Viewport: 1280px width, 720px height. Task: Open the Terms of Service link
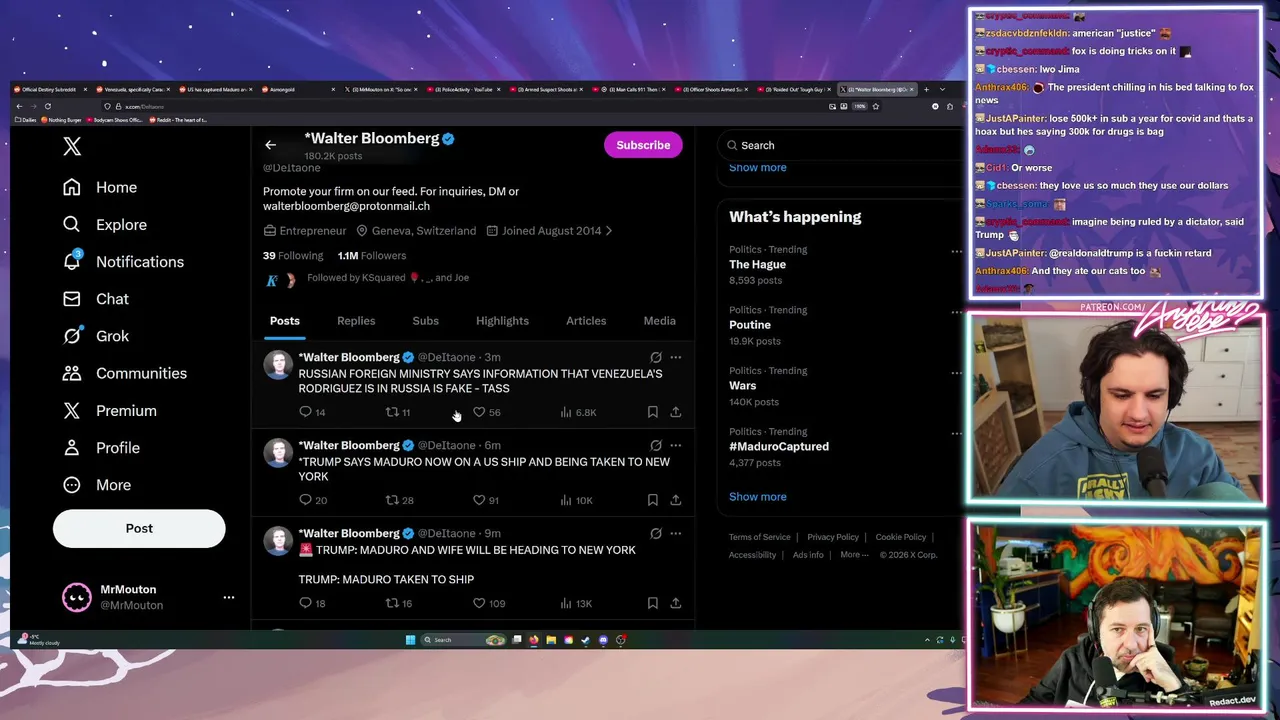(759, 537)
